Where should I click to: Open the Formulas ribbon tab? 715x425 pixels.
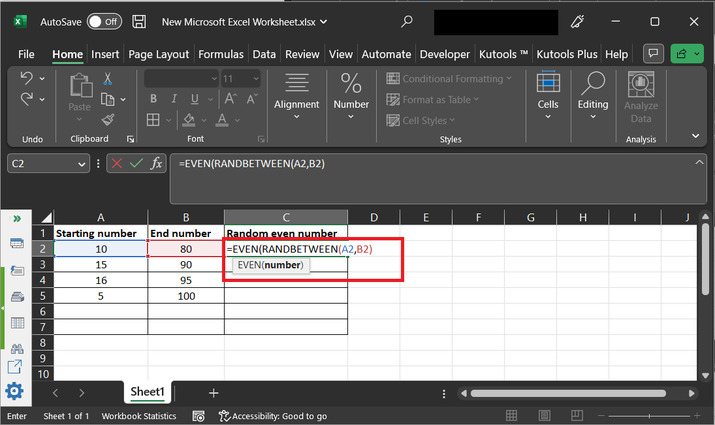tap(220, 54)
